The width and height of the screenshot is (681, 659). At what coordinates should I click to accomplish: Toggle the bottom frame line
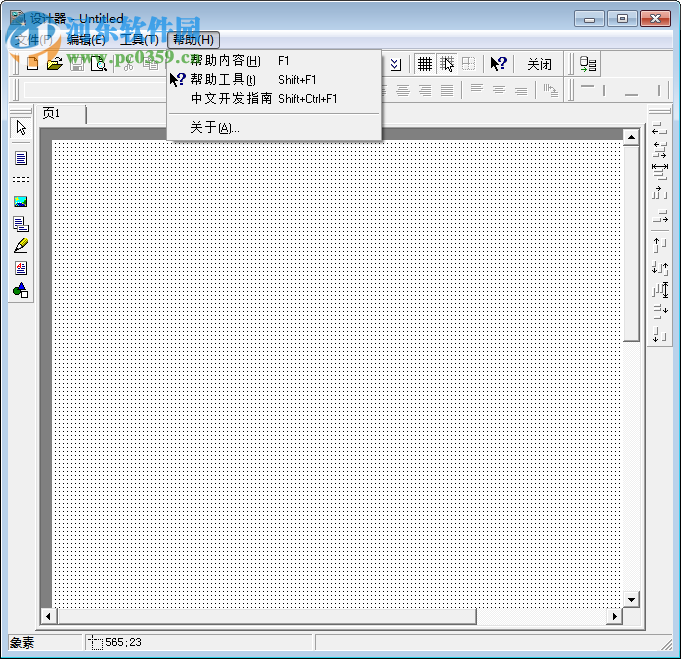coord(631,94)
